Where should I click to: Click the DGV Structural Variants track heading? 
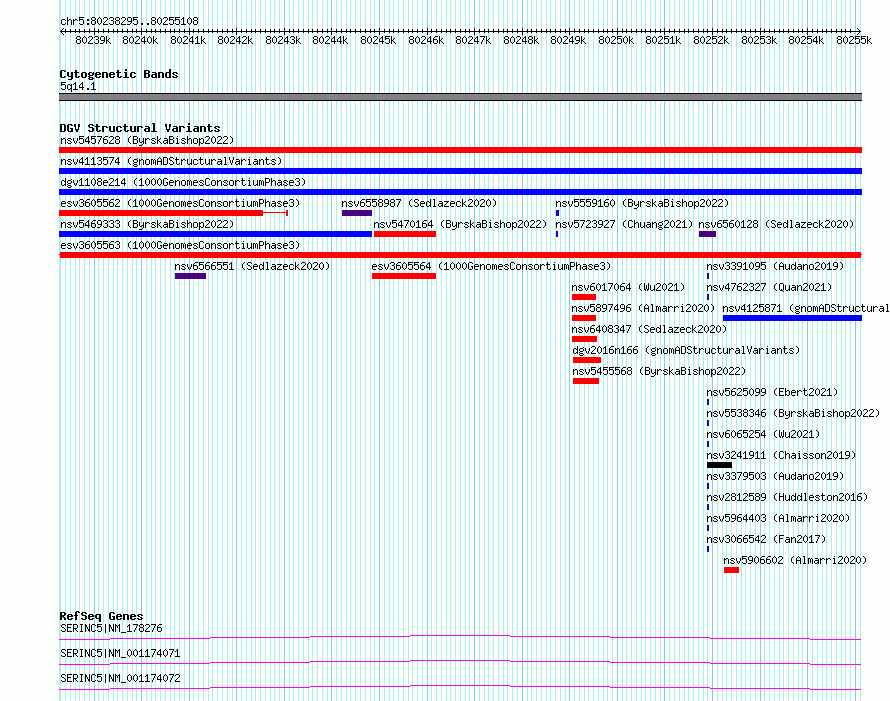coord(140,128)
